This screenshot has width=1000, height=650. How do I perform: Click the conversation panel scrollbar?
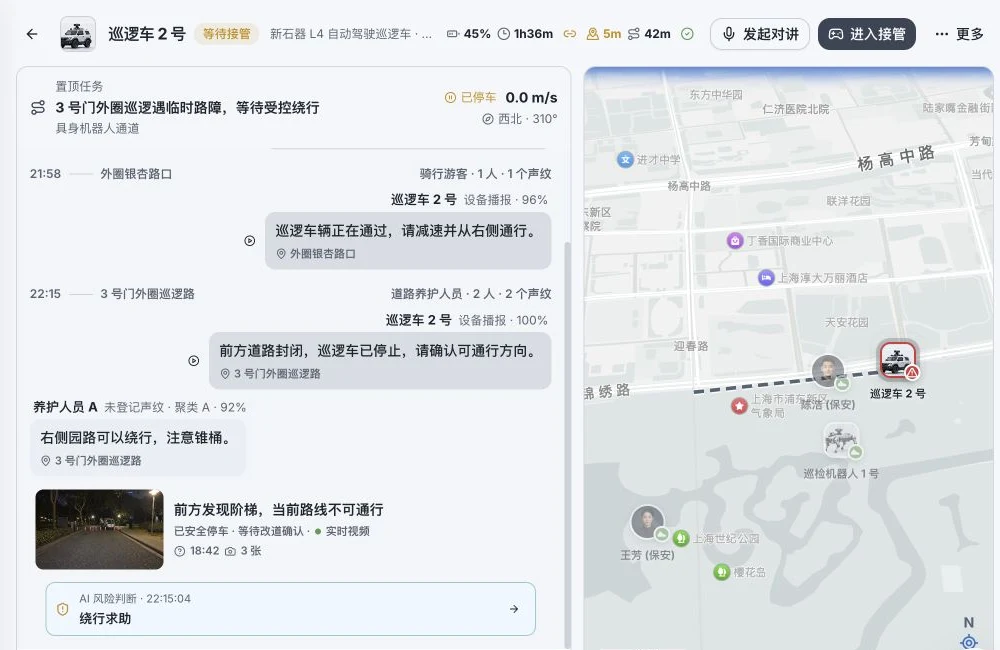click(568, 445)
